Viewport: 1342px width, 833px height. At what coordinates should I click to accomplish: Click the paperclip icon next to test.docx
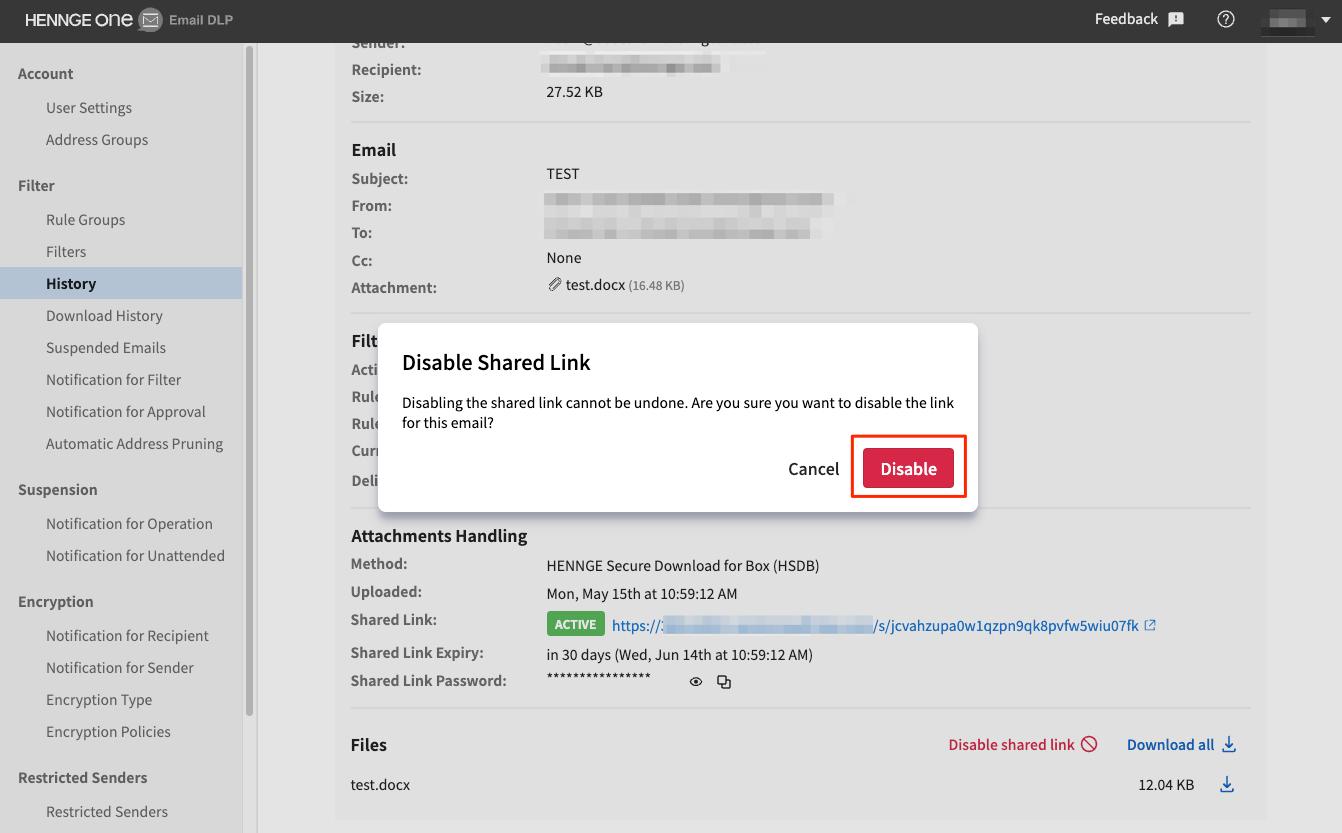point(555,285)
